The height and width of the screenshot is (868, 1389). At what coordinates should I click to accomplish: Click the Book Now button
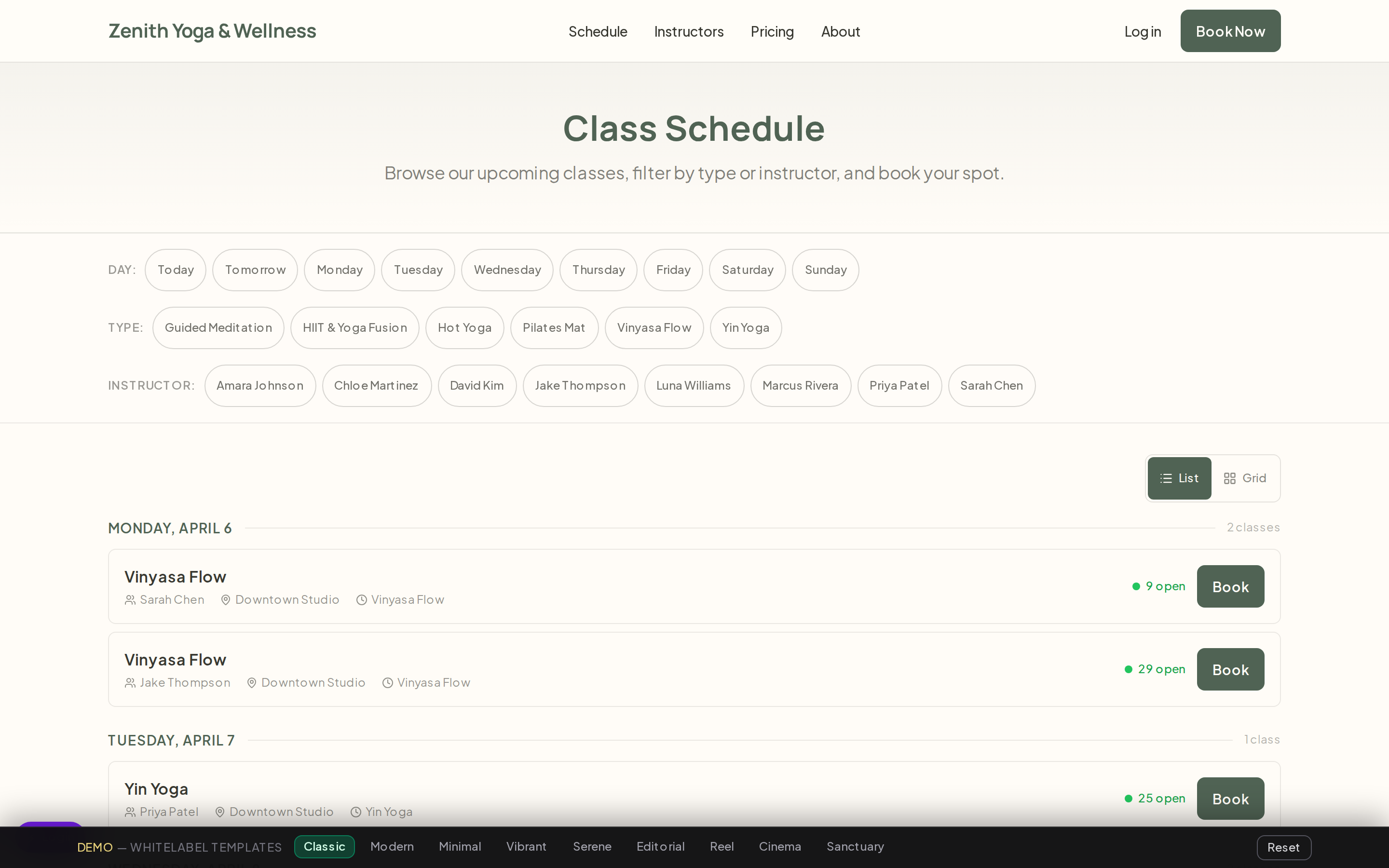(1230, 31)
